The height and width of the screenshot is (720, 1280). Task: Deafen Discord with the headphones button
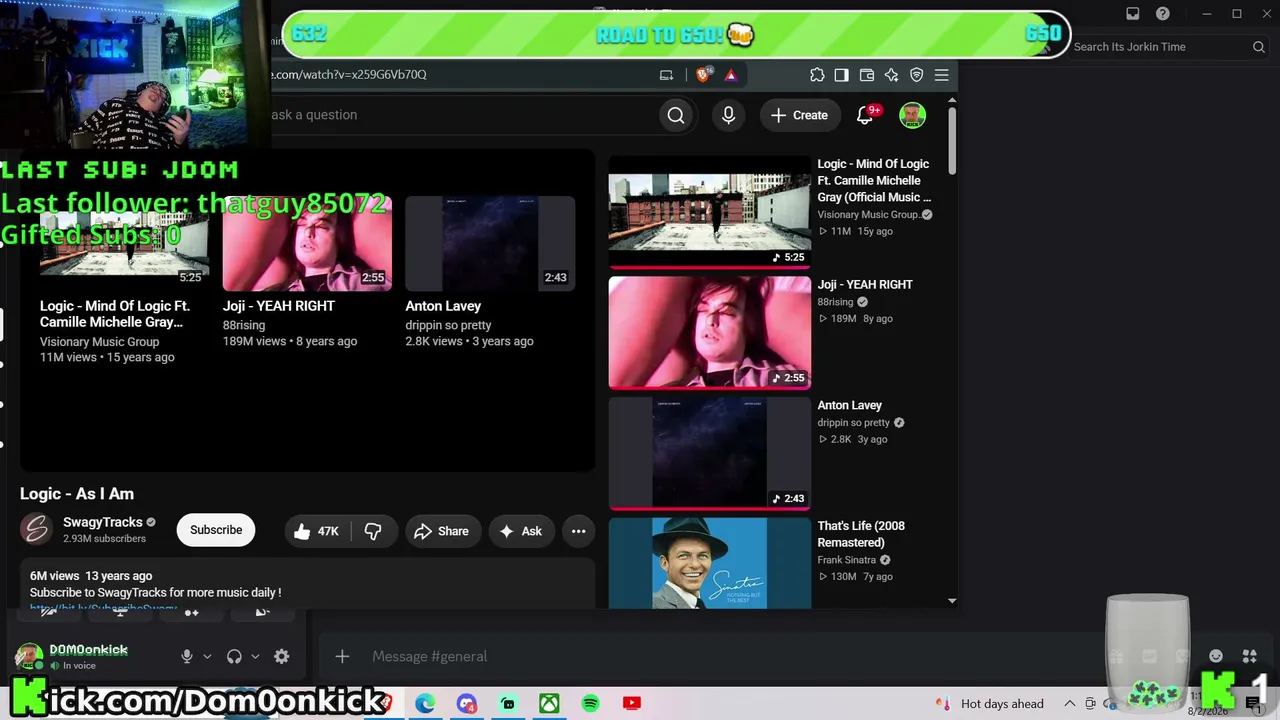[234, 657]
